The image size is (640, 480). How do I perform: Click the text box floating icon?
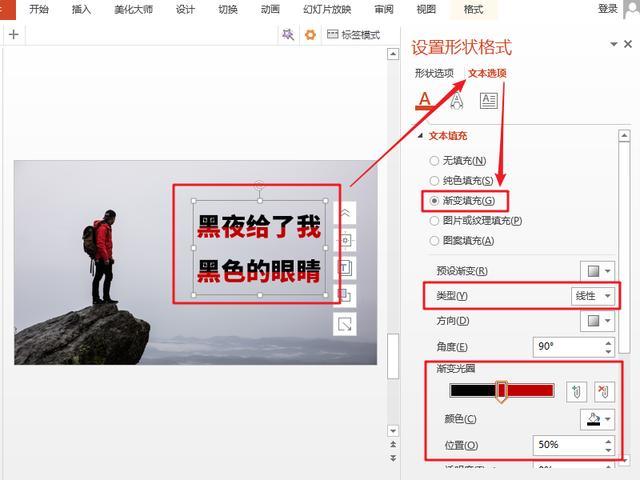click(x=345, y=268)
